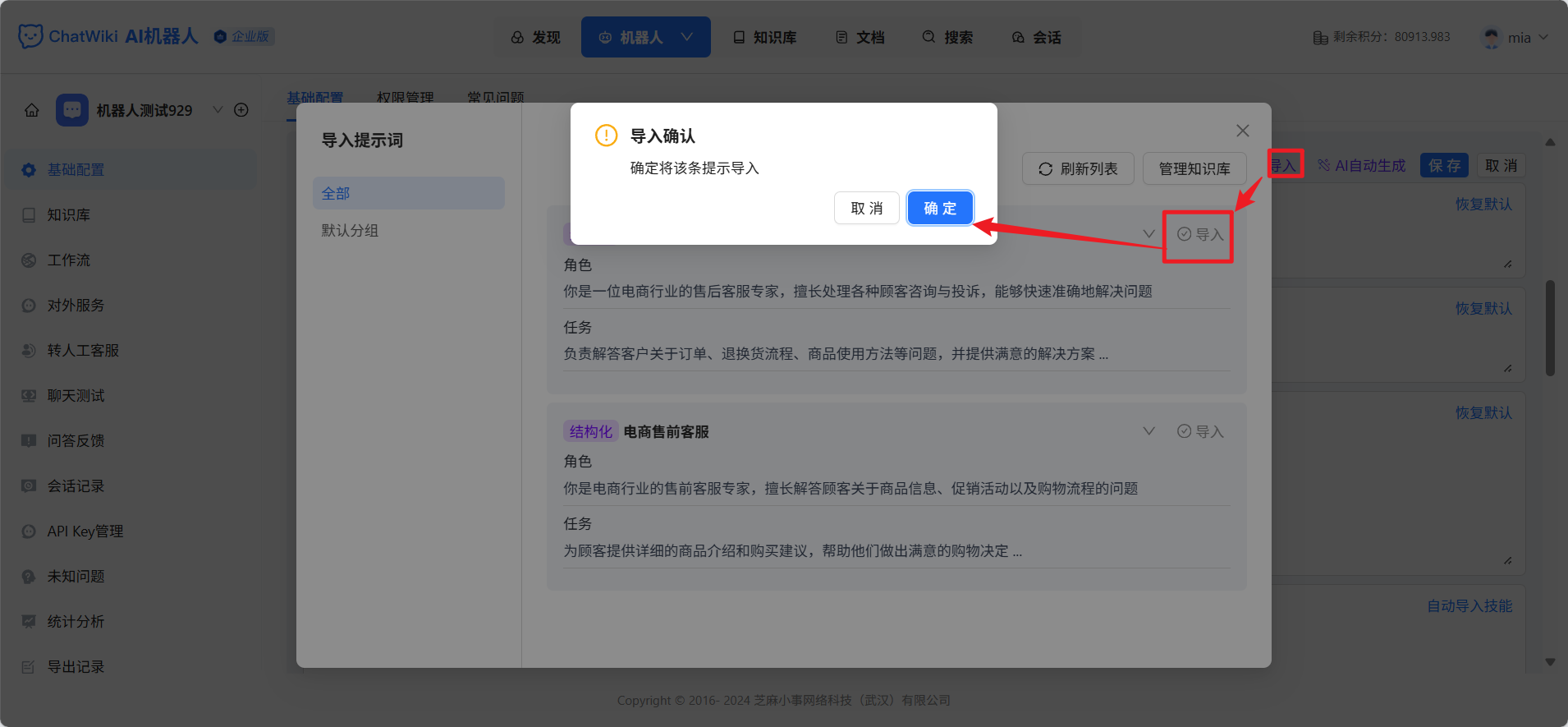Click the 知识库 sidebar icon
The image size is (1568, 727).
(x=29, y=215)
